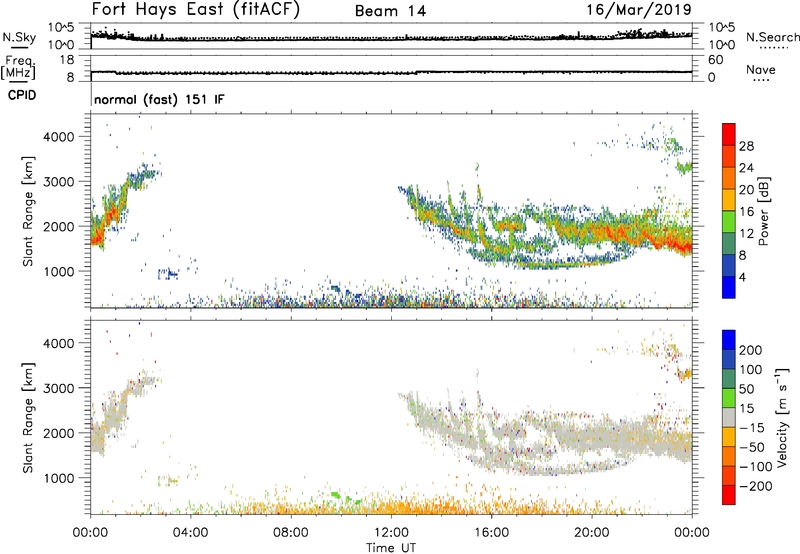The image size is (800, 554).
Task: Click the 'Power [dB]' color bar title
Action: pos(763,211)
